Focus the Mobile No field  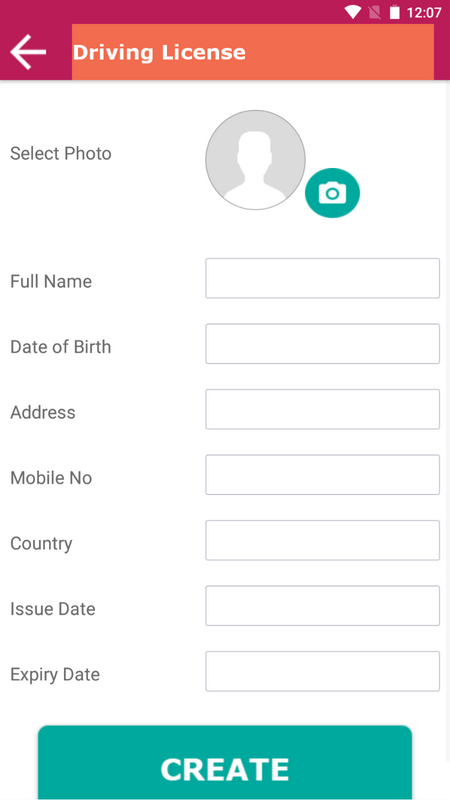322,474
